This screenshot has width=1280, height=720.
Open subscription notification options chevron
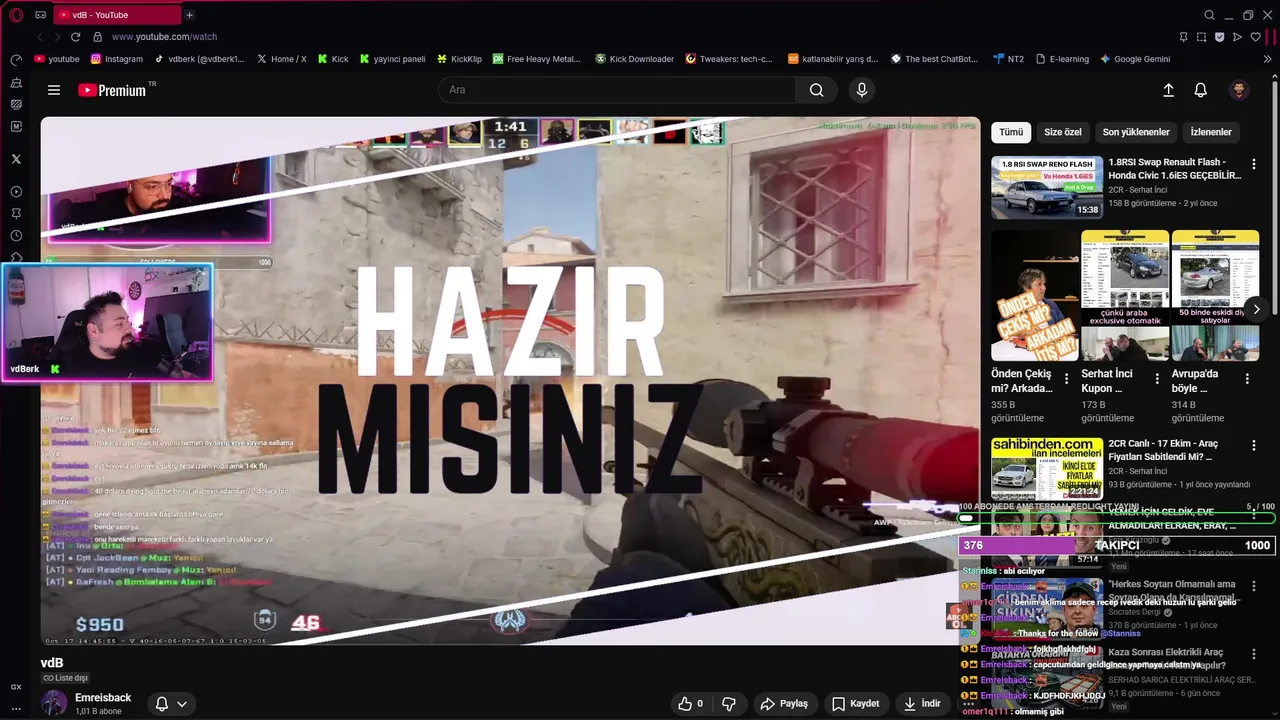click(x=182, y=704)
